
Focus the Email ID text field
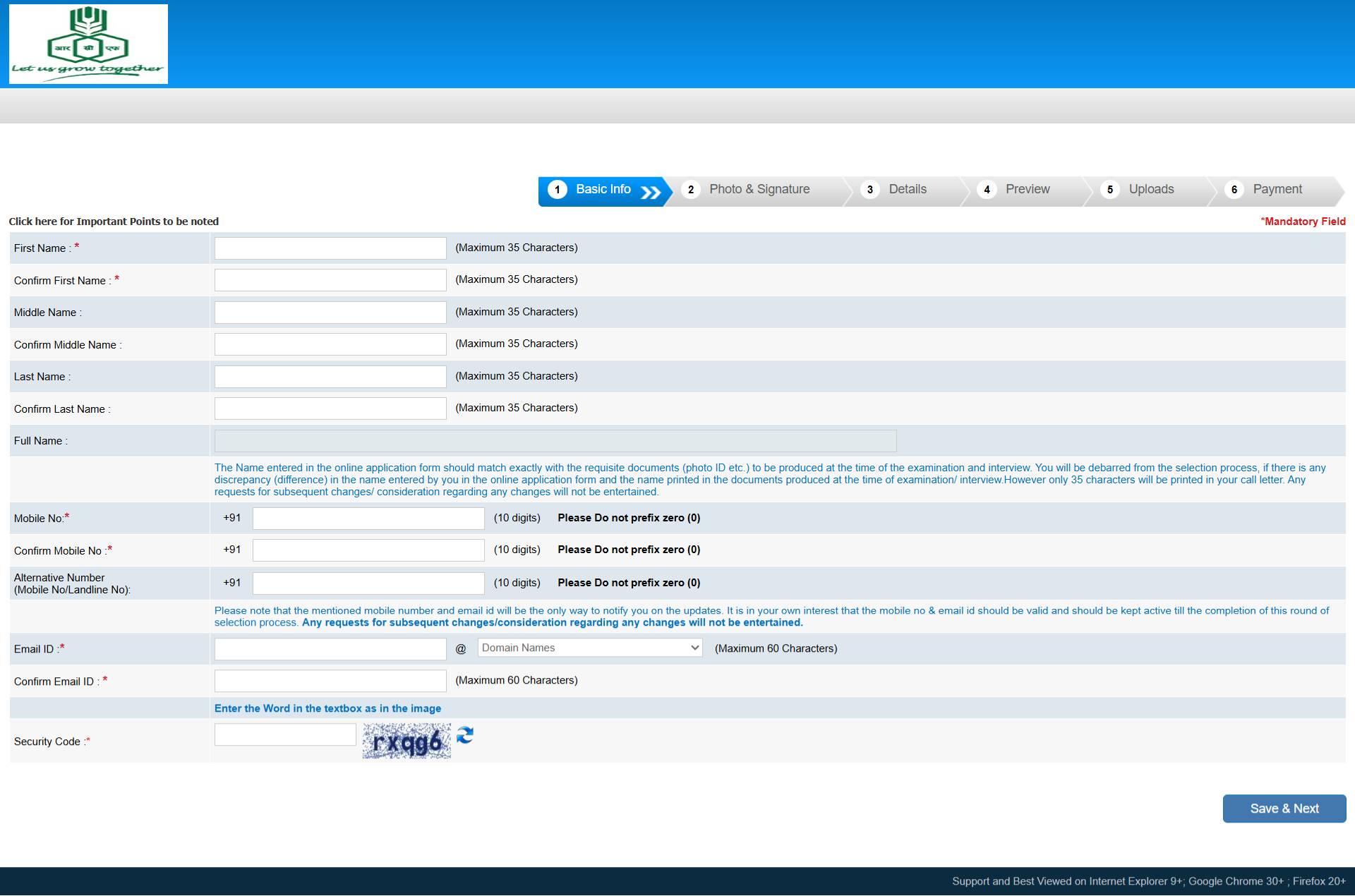(x=330, y=649)
